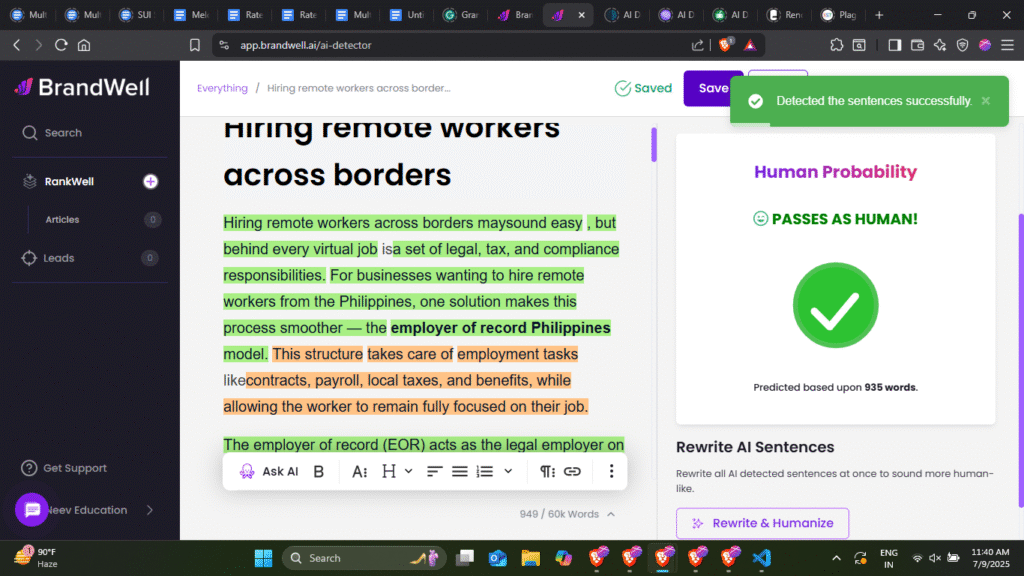Click the left align text icon

[435, 471]
